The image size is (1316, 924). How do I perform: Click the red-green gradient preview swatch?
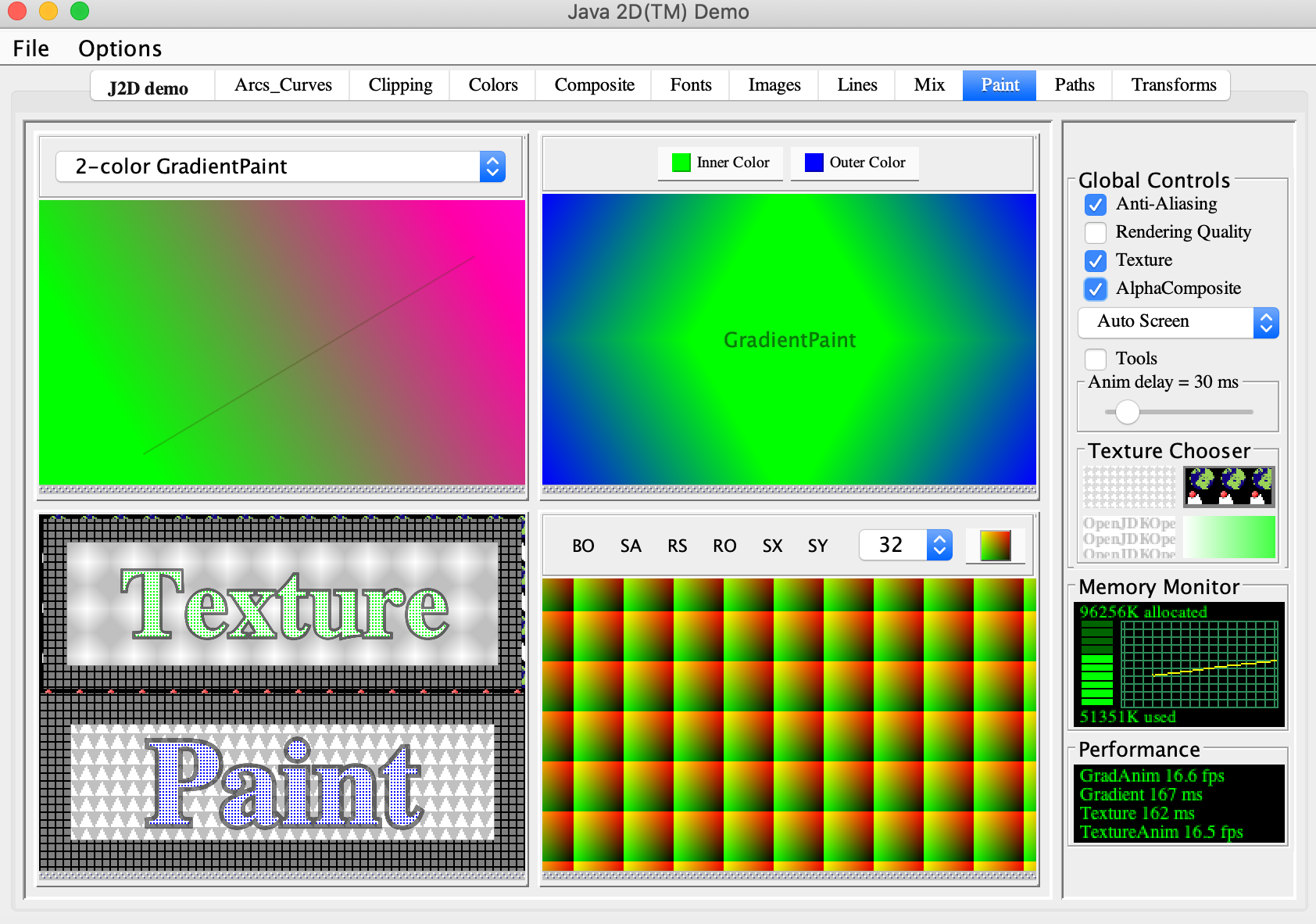click(995, 546)
